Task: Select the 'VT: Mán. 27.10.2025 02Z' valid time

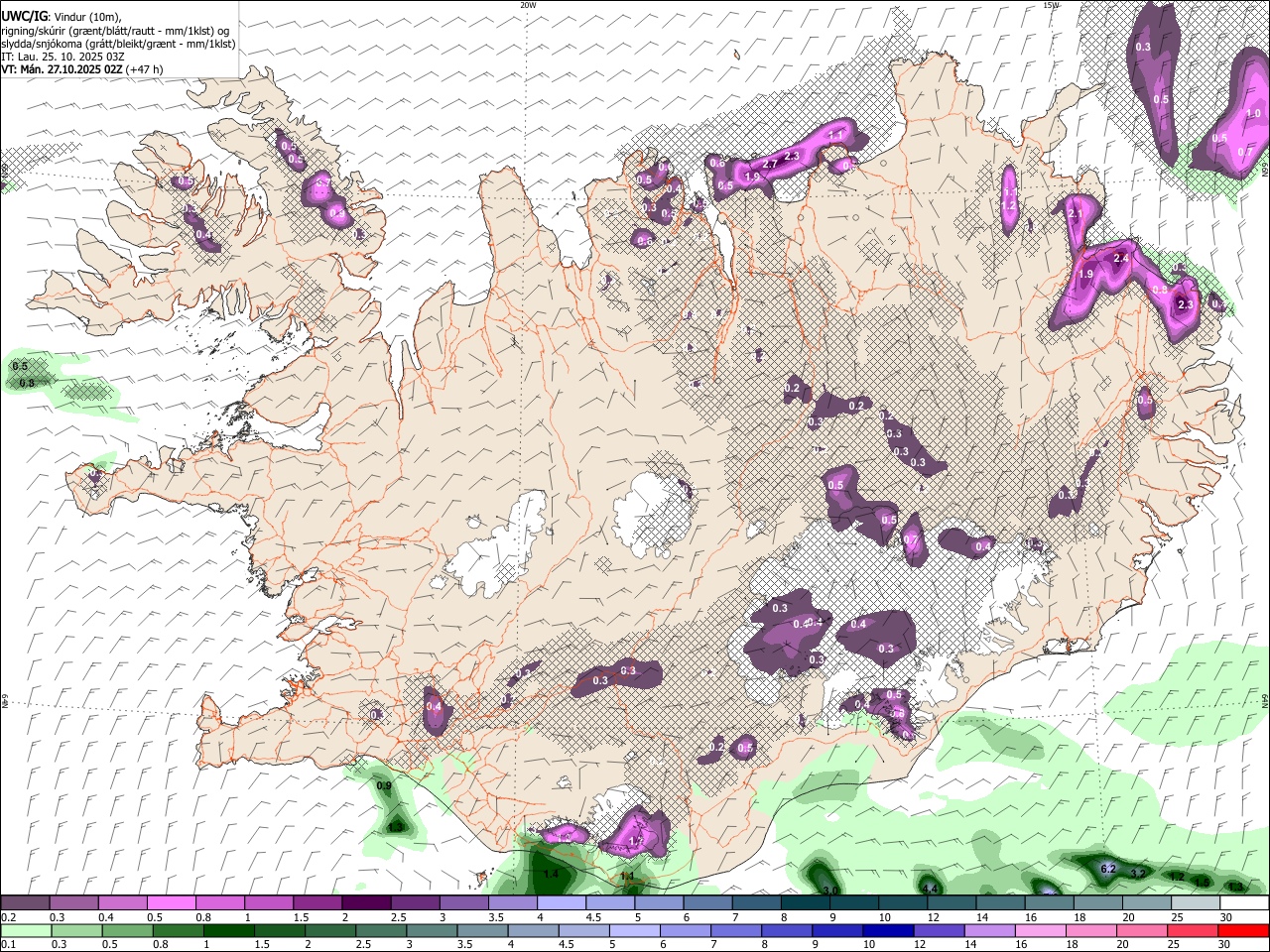Action: (62, 69)
